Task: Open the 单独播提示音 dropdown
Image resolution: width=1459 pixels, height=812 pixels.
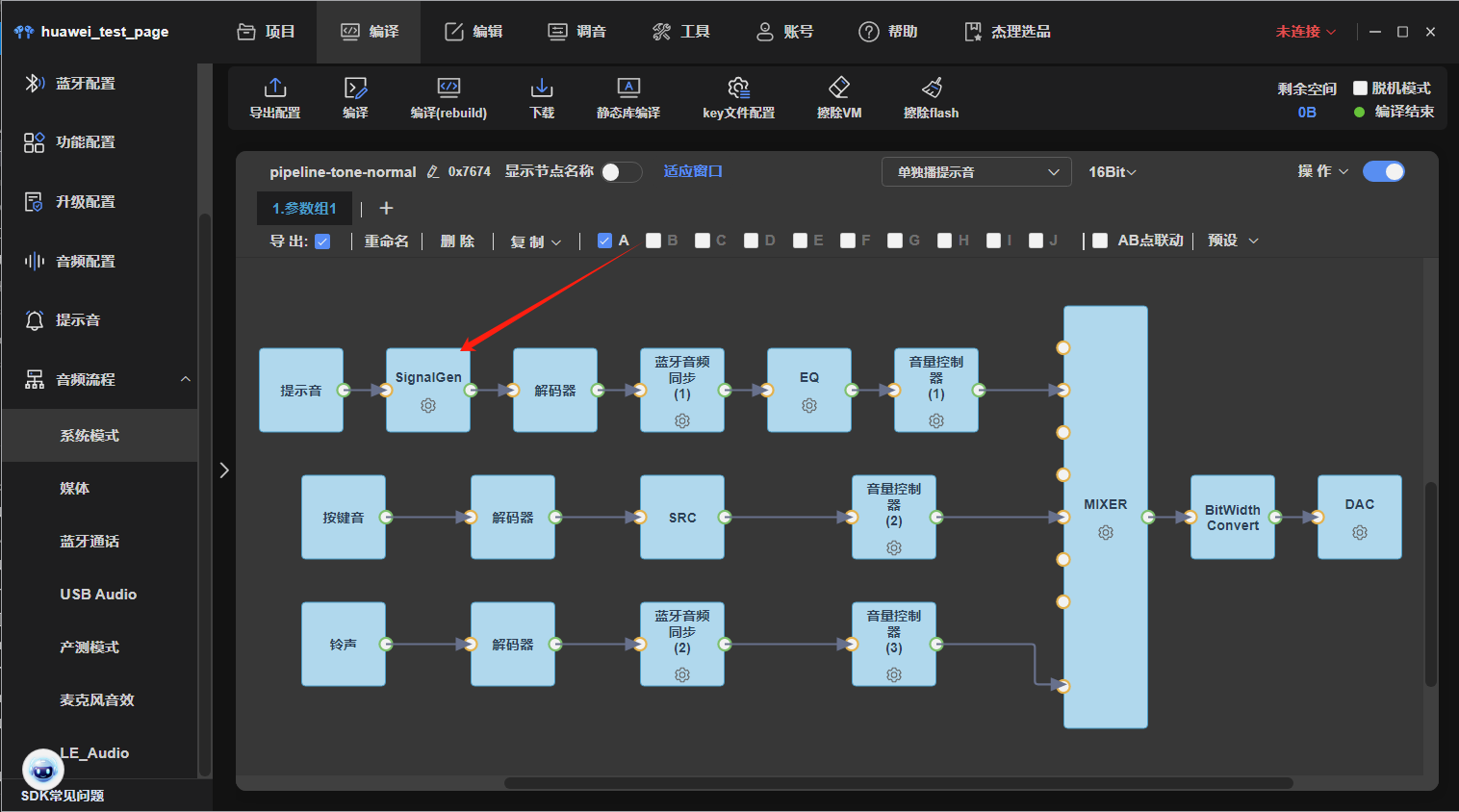Action: click(977, 171)
